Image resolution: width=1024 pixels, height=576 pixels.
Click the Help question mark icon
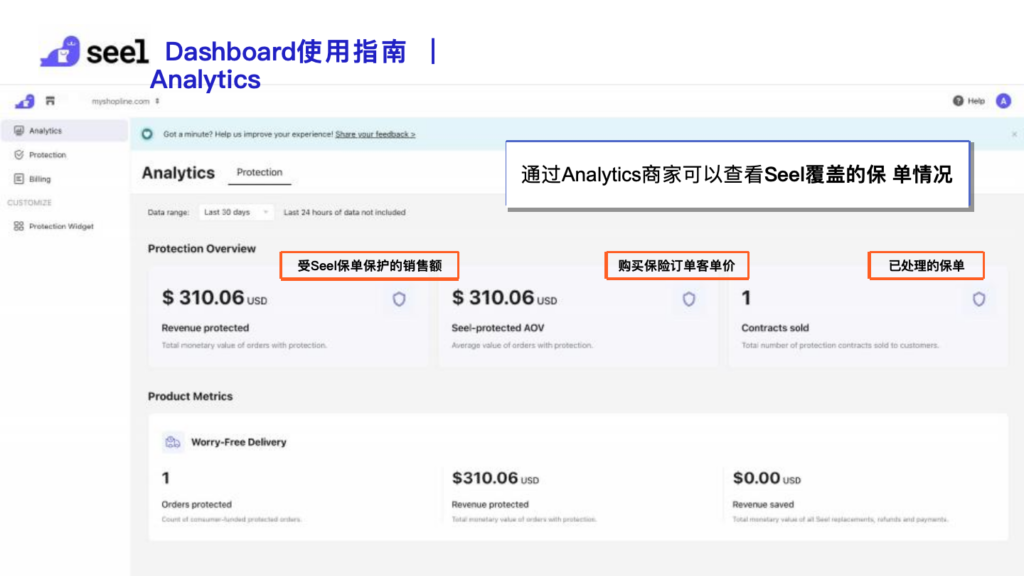pyautogui.click(x=958, y=101)
